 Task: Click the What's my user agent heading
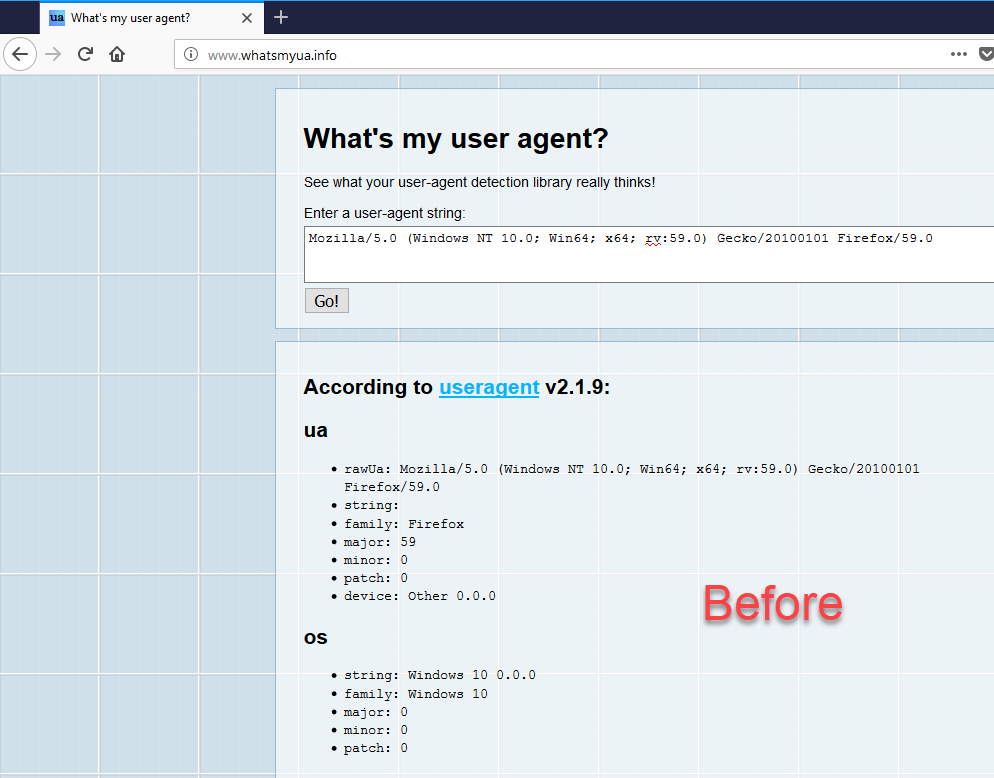(x=456, y=138)
